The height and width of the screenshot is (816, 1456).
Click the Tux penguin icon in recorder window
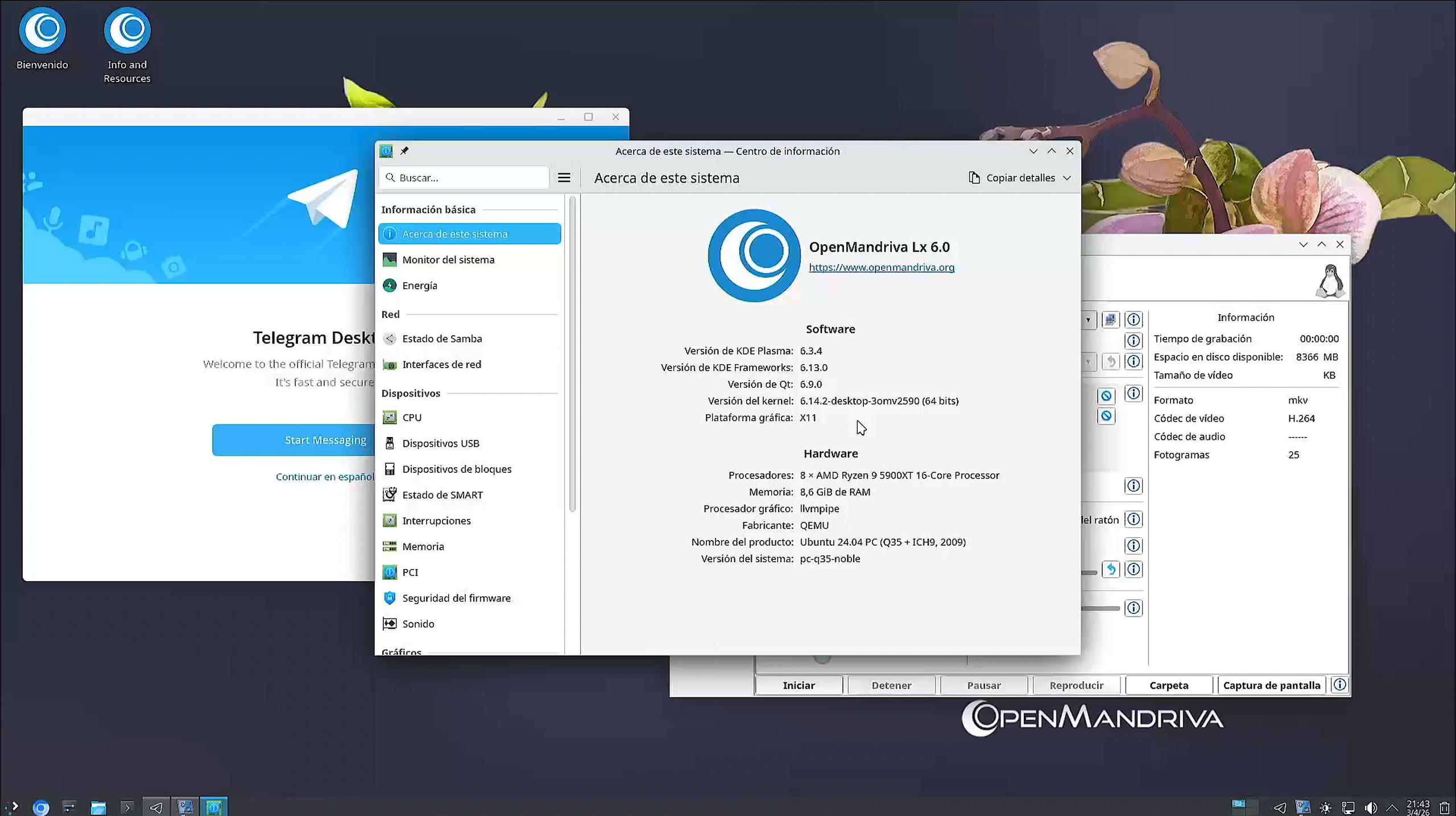[1330, 281]
